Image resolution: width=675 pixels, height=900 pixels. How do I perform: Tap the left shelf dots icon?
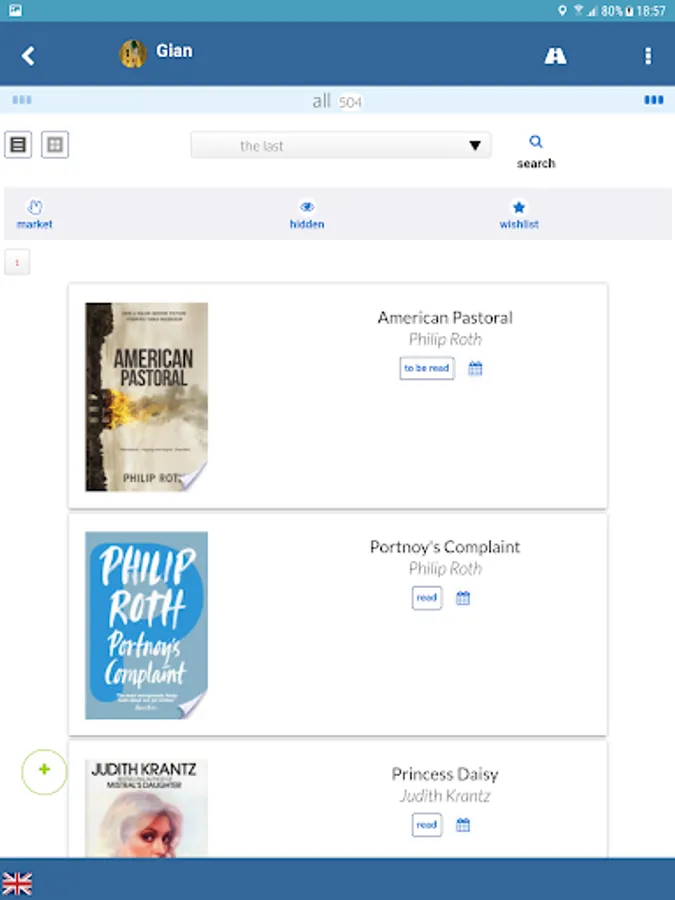(x=22, y=100)
